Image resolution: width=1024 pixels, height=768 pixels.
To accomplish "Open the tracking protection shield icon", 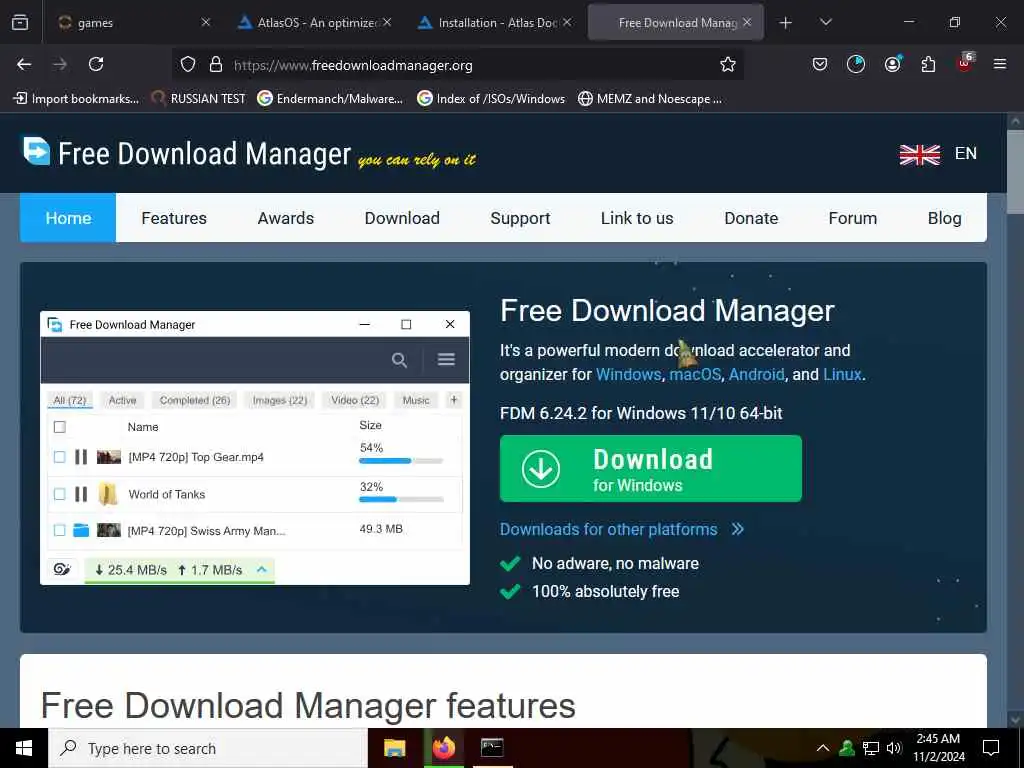I will [x=188, y=64].
